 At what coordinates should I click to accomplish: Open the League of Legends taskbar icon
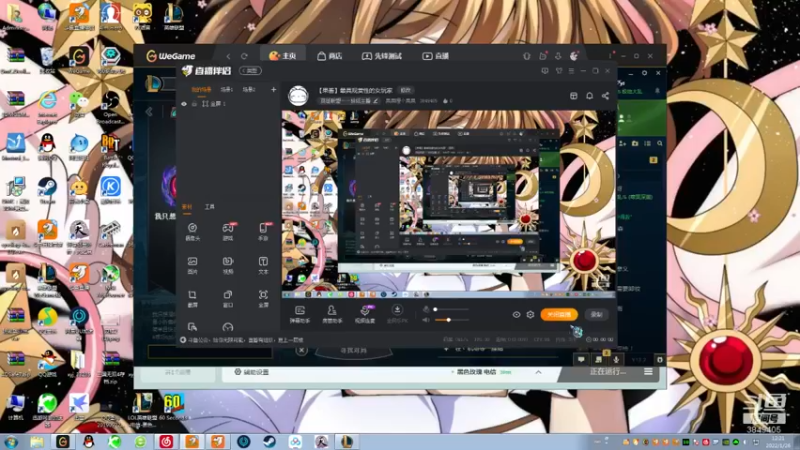[x=347, y=441]
